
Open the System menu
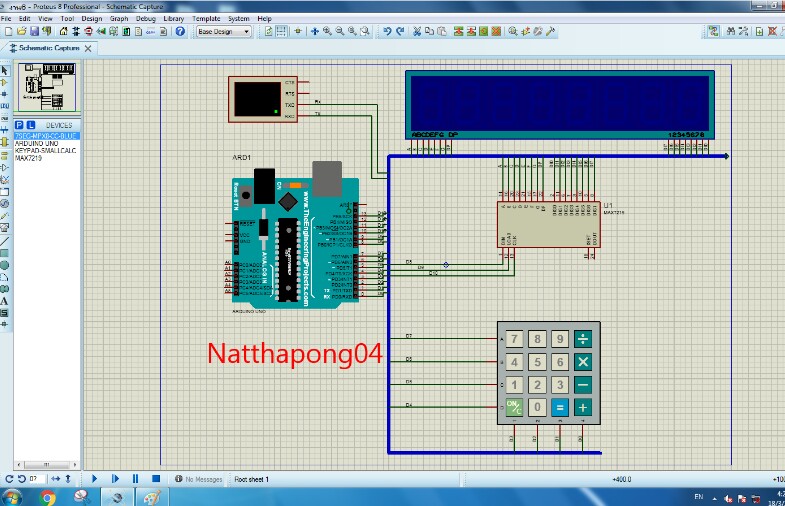click(x=239, y=19)
